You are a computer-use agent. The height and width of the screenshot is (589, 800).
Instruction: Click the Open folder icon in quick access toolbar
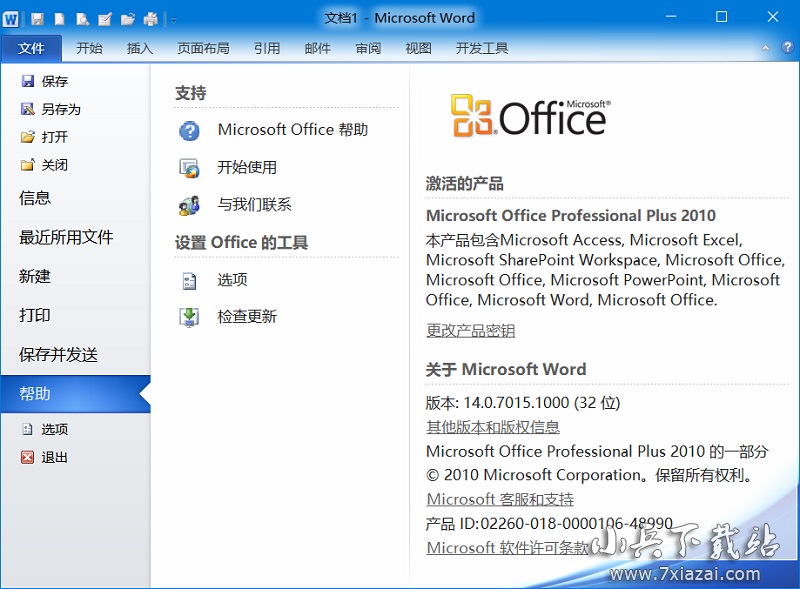point(127,19)
